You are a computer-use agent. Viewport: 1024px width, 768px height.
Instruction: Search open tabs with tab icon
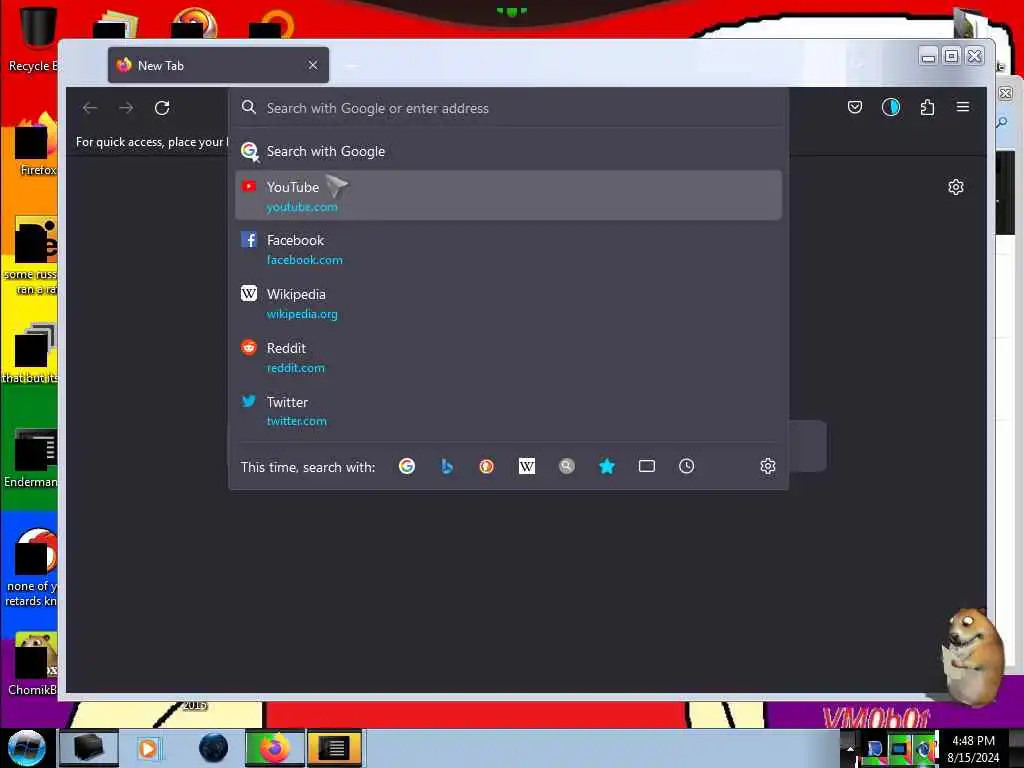647,466
